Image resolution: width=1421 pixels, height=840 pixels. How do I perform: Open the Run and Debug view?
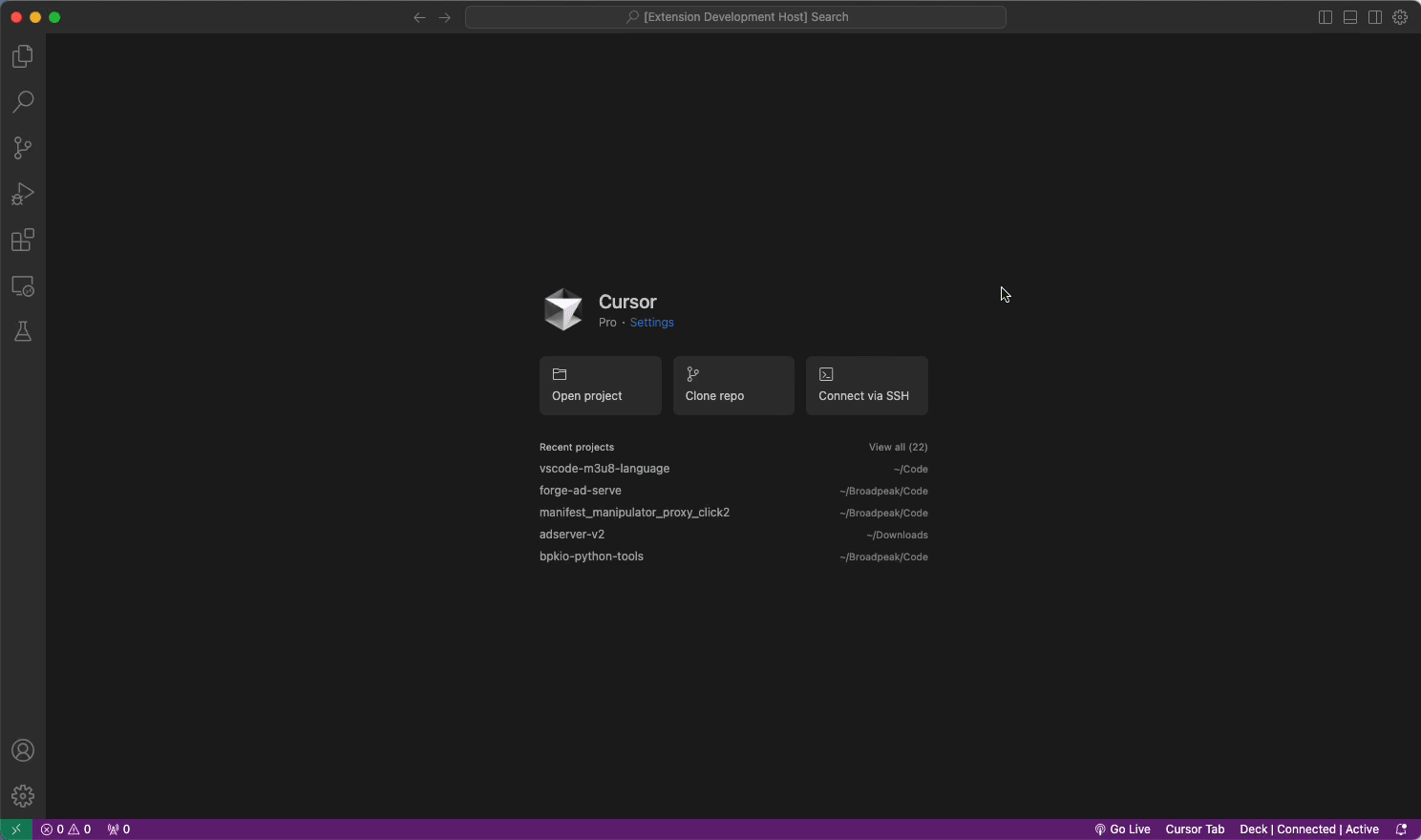[23, 194]
